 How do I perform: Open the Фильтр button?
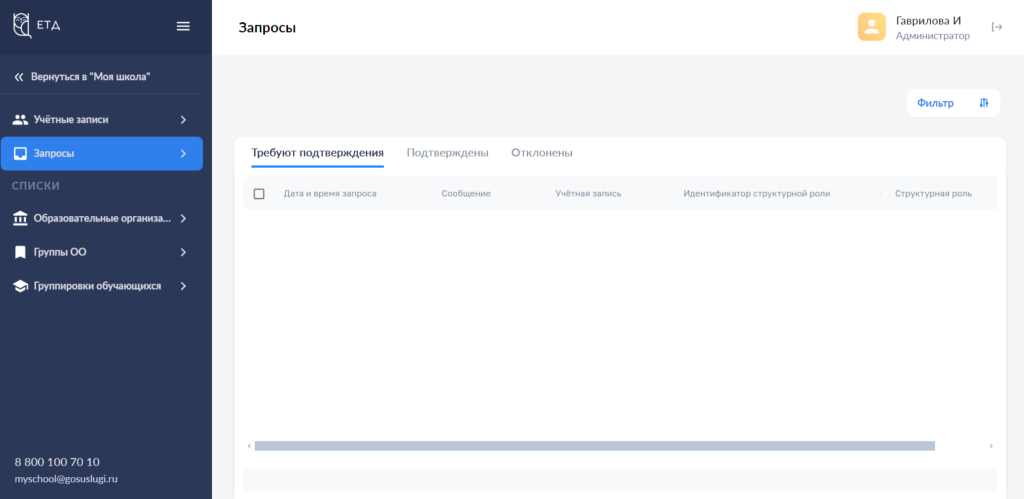[x=935, y=103]
